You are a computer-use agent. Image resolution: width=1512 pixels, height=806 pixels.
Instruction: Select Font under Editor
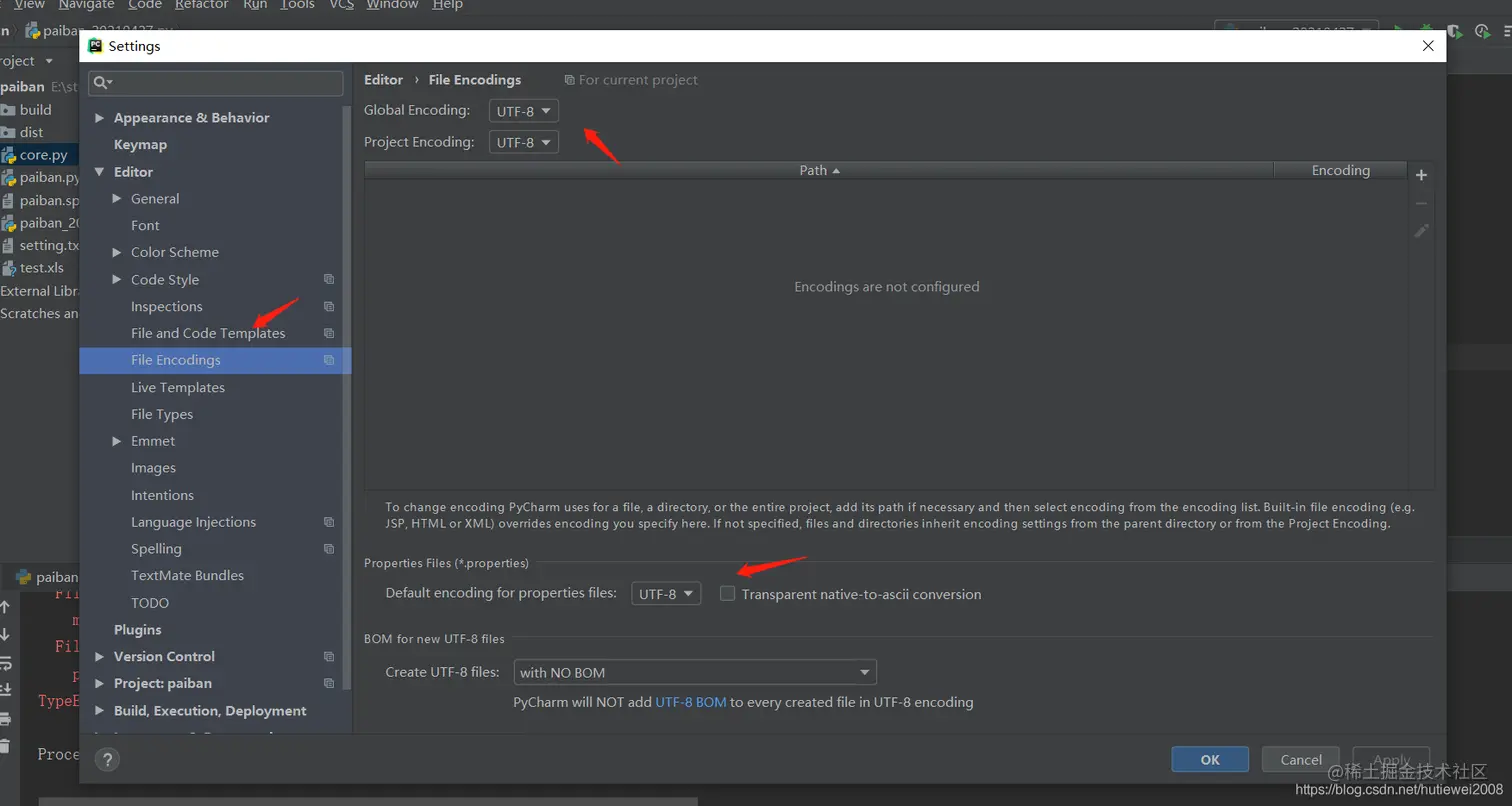click(145, 226)
